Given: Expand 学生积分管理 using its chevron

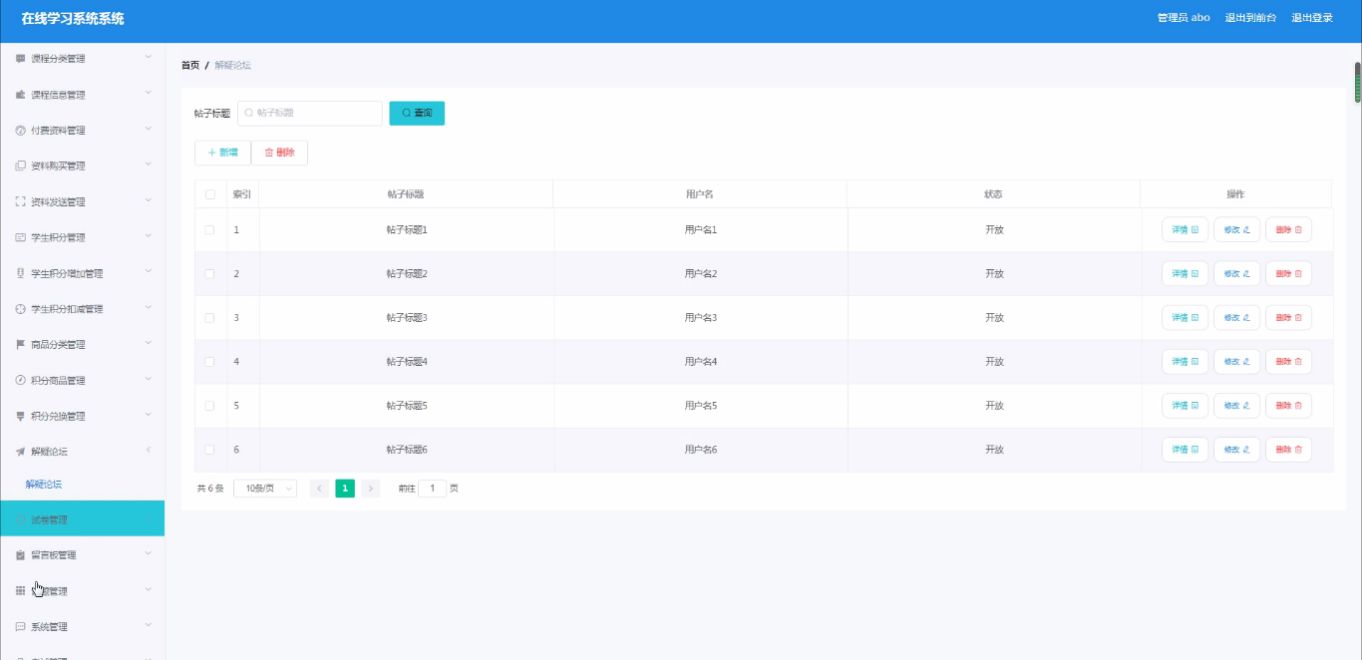Looking at the screenshot, I should 148,237.
